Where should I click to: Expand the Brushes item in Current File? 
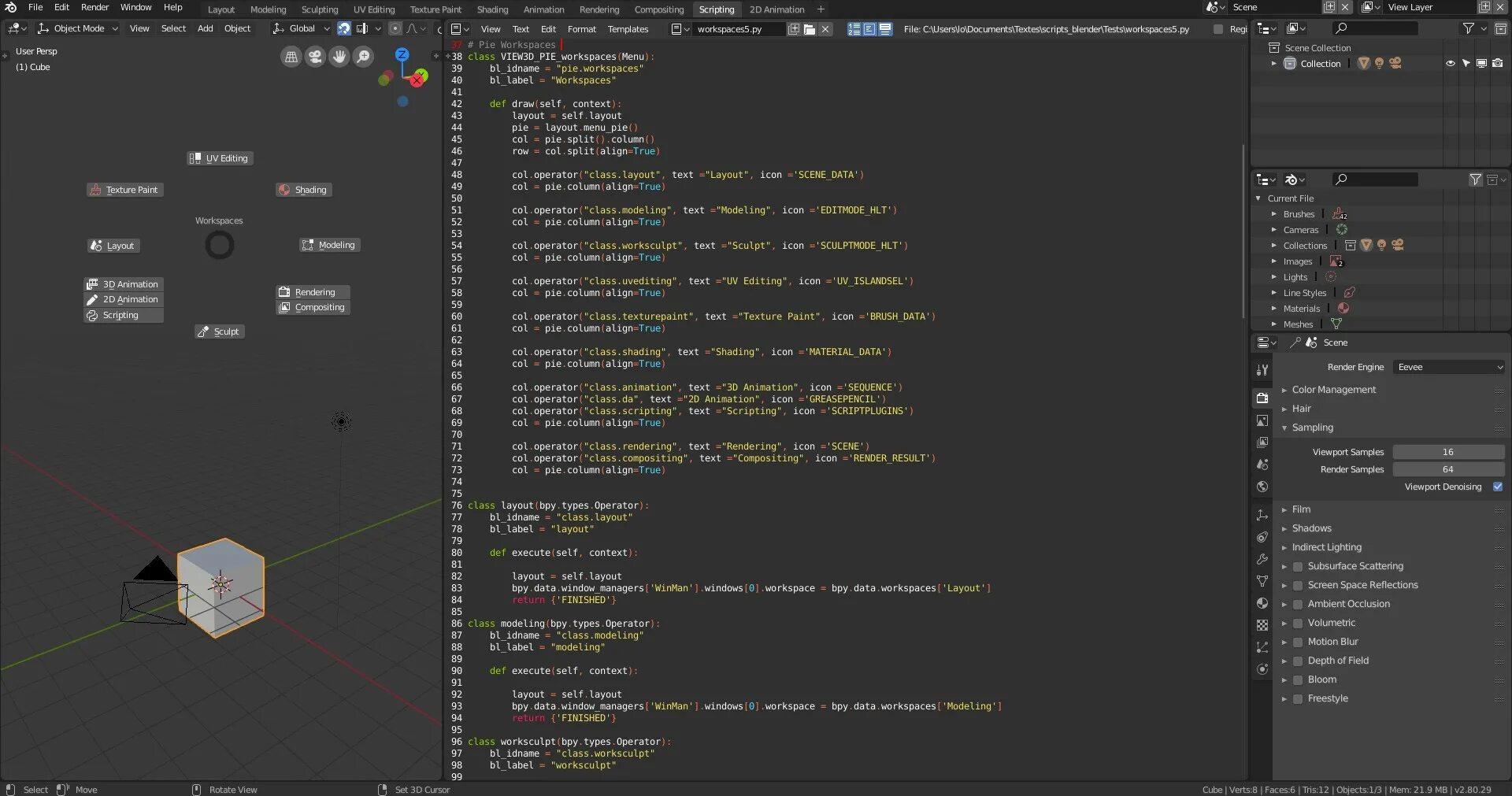[x=1273, y=214]
